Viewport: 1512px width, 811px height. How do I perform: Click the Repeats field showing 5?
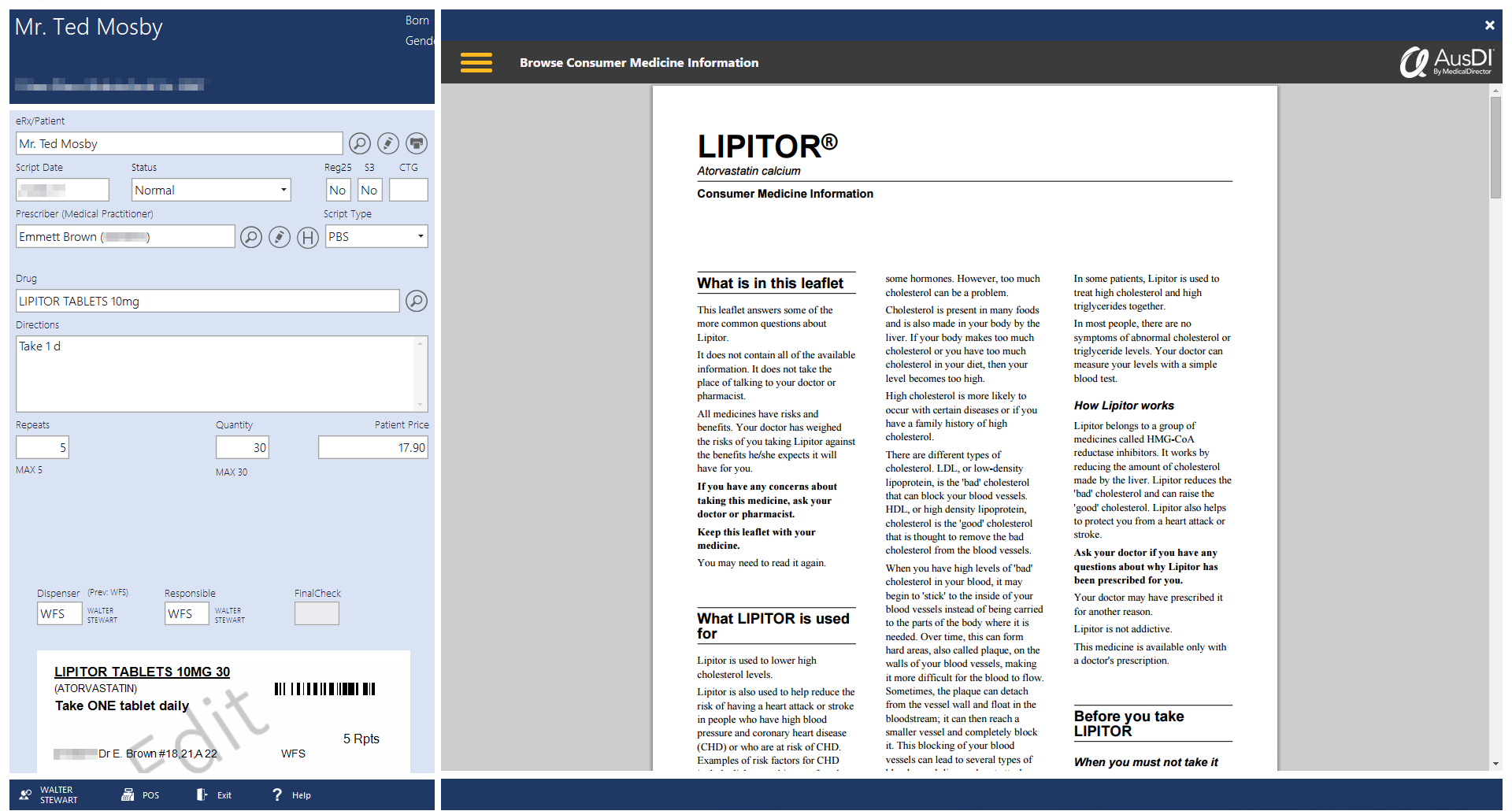point(43,447)
